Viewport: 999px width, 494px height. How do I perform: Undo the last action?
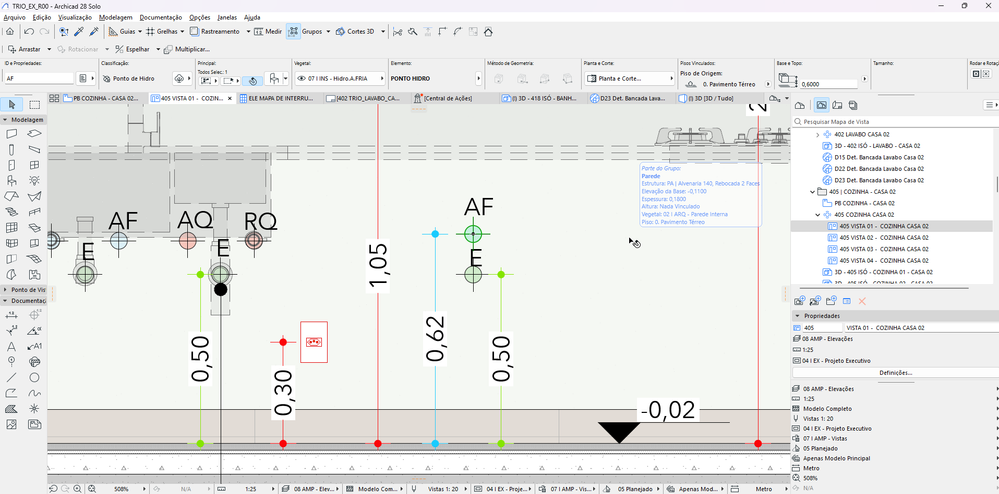29,31
